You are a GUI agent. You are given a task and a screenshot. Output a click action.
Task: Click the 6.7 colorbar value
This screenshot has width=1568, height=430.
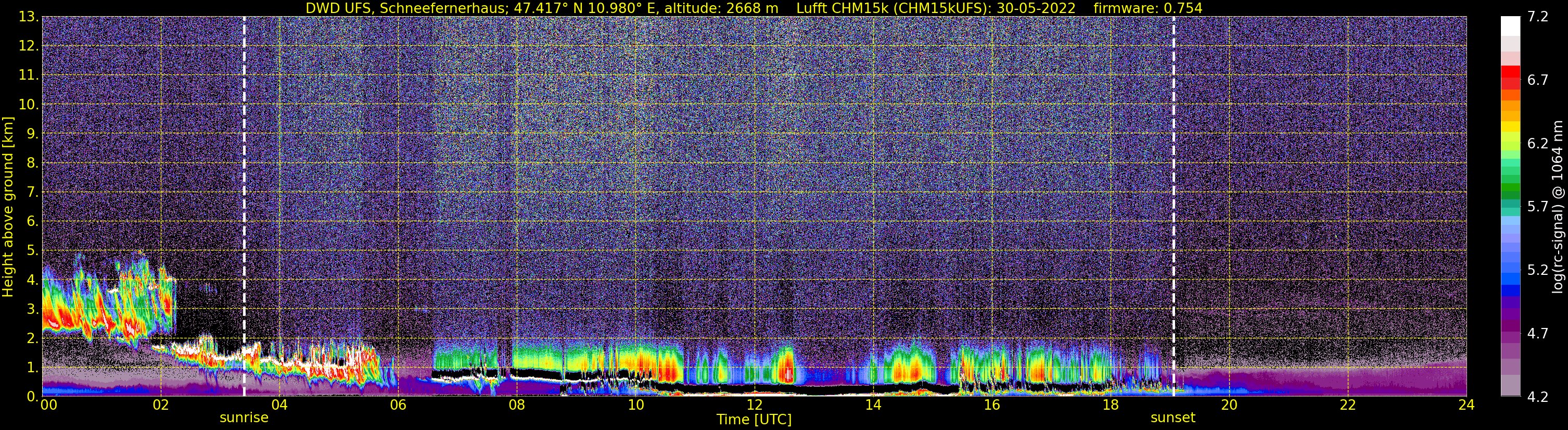tap(1538, 80)
